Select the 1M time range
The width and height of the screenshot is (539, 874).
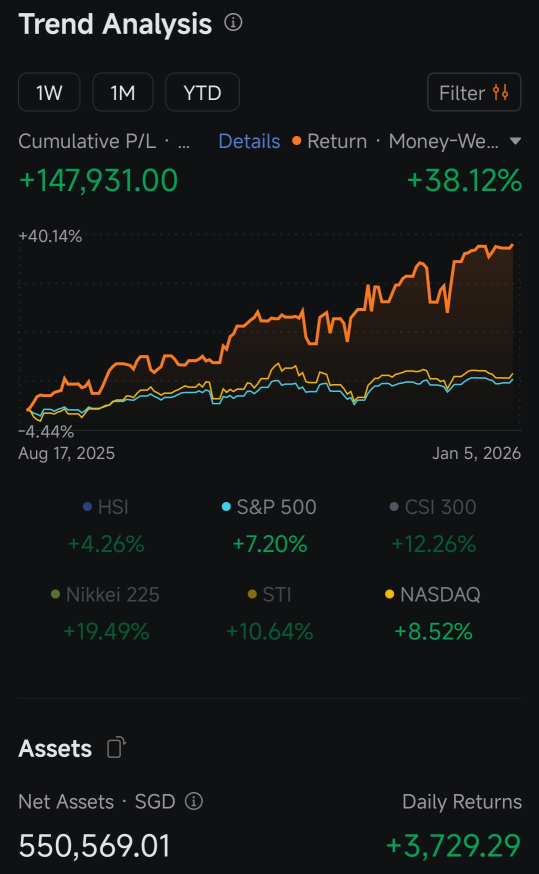click(x=123, y=92)
